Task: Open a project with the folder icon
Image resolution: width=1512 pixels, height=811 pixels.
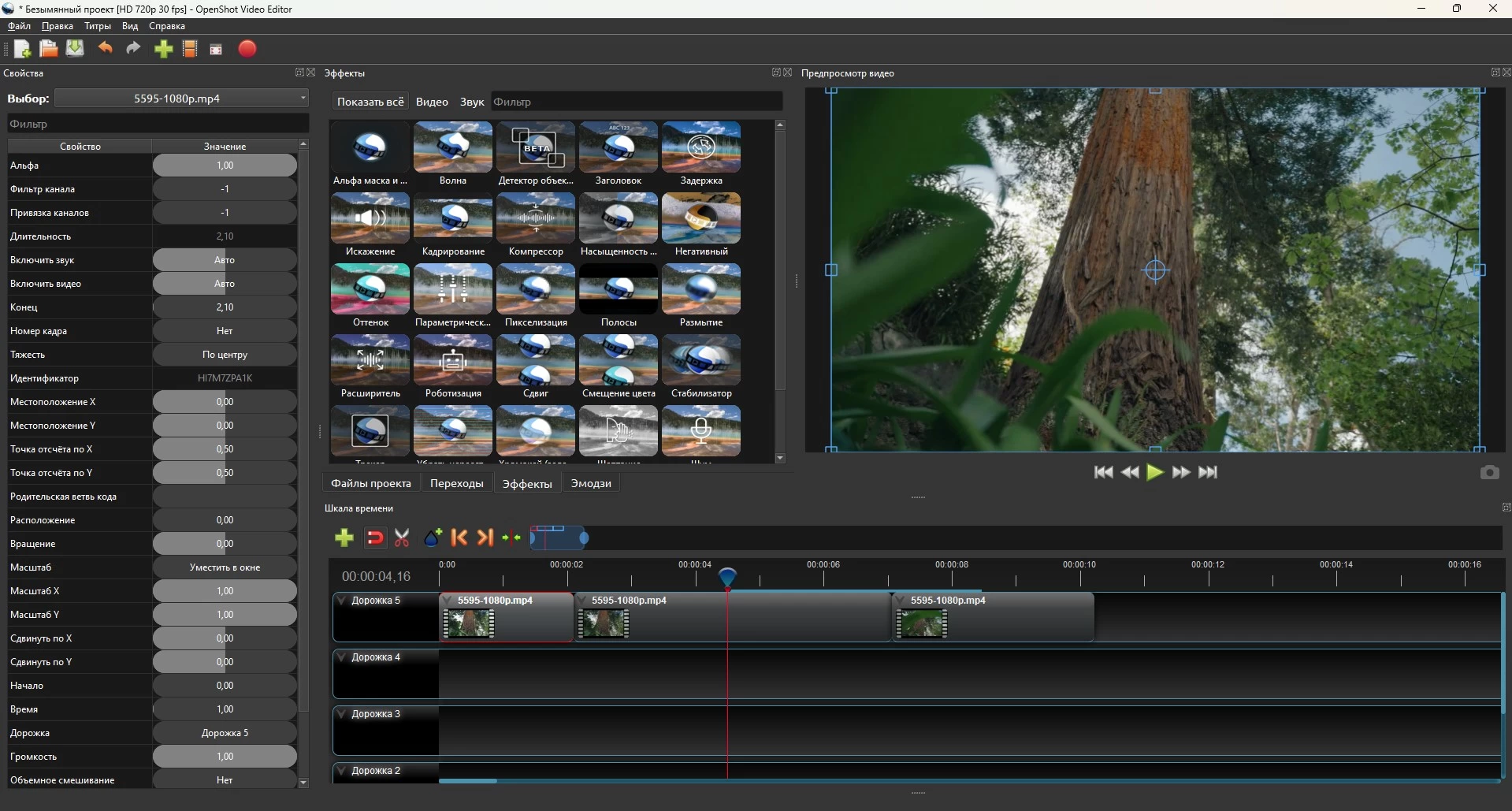Action: [x=49, y=49]
